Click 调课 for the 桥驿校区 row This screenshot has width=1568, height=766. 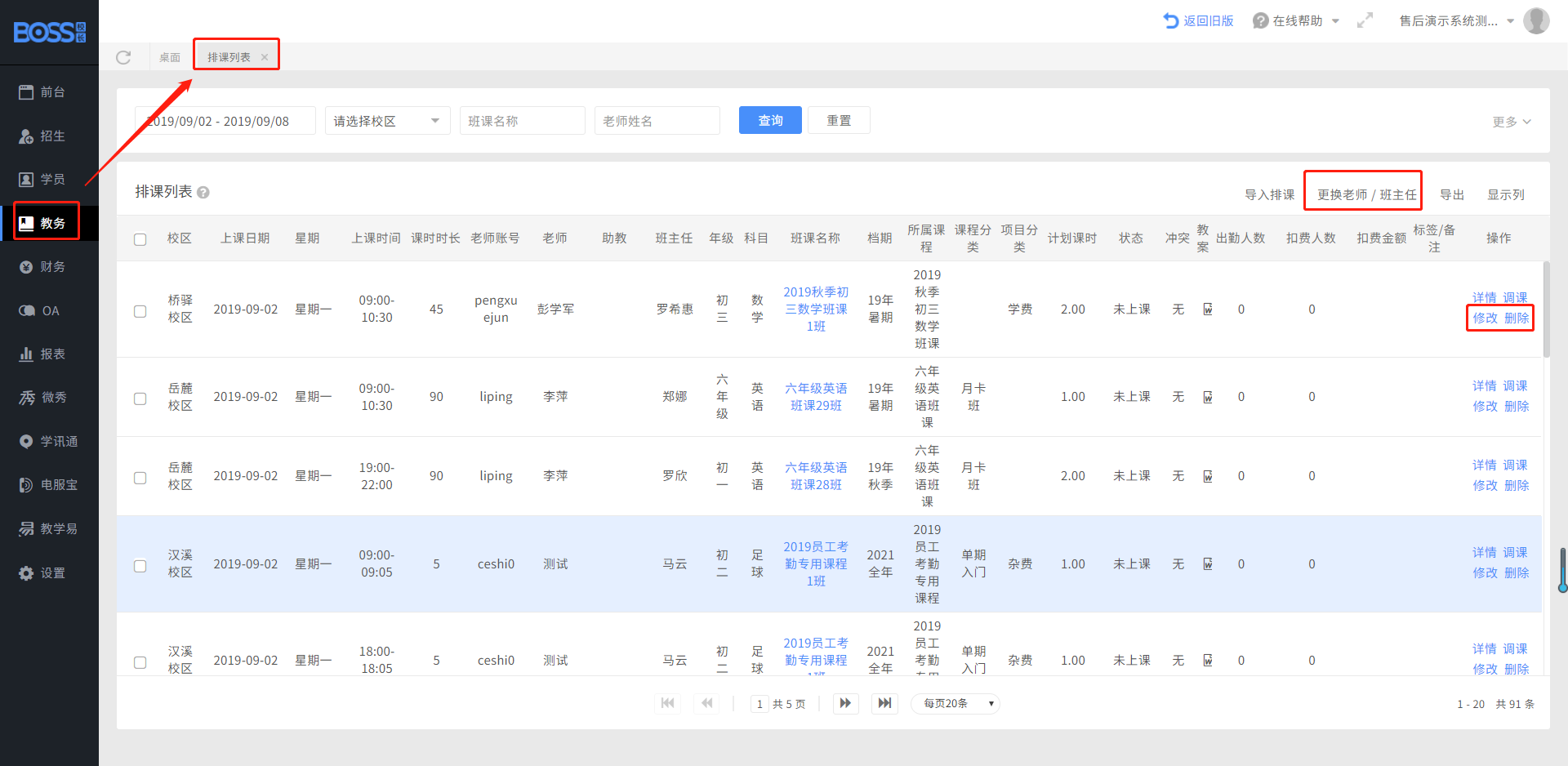1515,297
